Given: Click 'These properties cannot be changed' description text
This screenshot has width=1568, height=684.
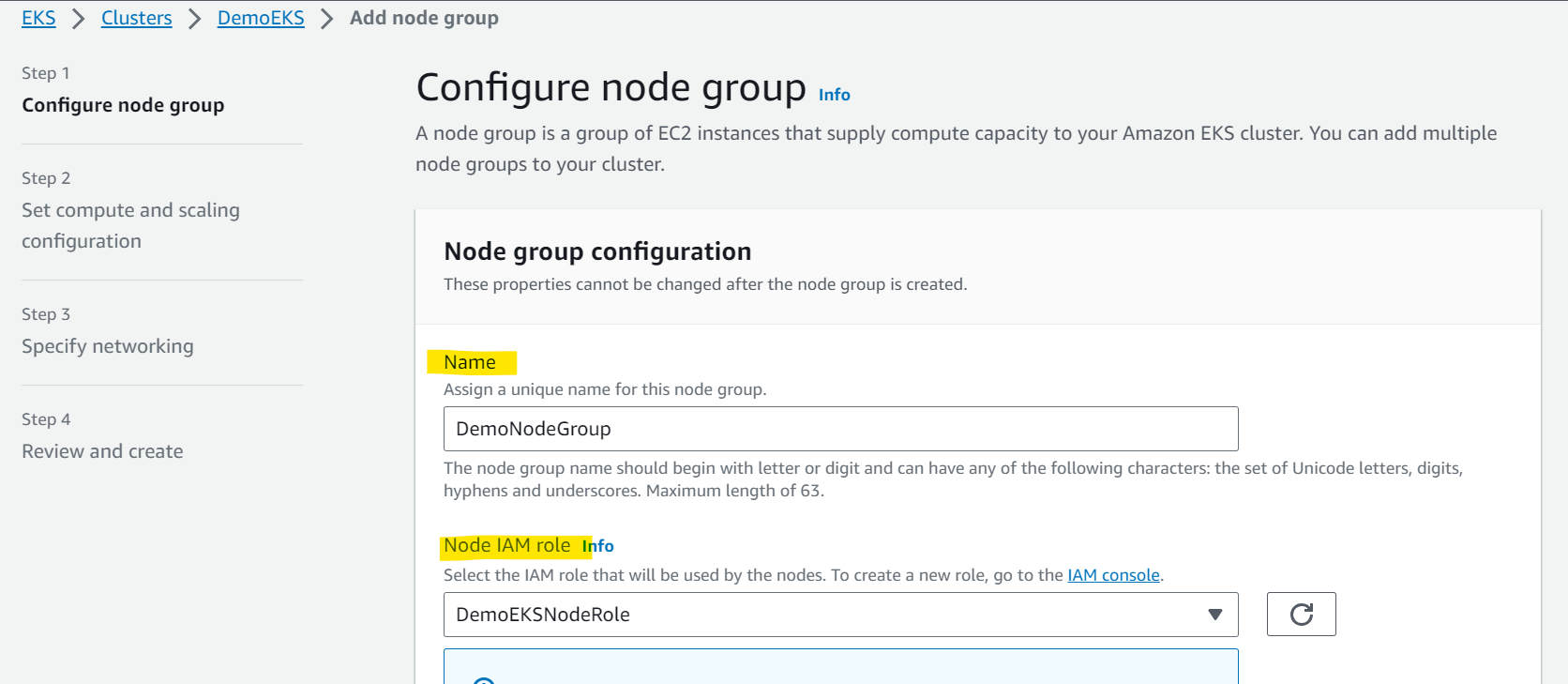Looking at the screenshot, I should click(705, 284).
